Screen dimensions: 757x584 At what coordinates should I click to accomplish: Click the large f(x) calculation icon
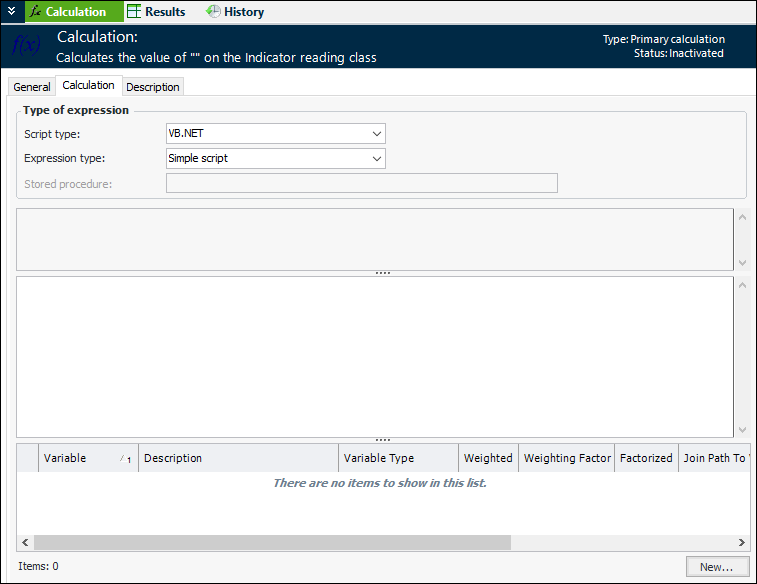26,46
